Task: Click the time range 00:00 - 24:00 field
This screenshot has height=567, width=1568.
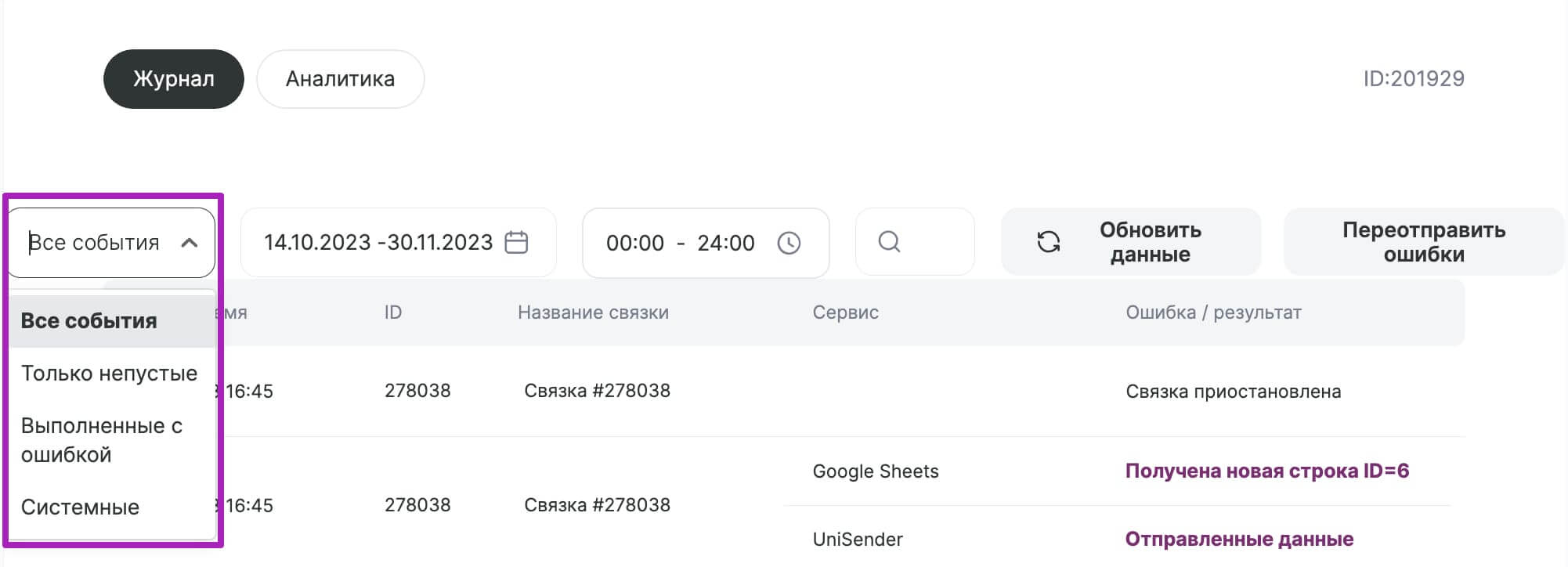Action: tap(706, 243)
